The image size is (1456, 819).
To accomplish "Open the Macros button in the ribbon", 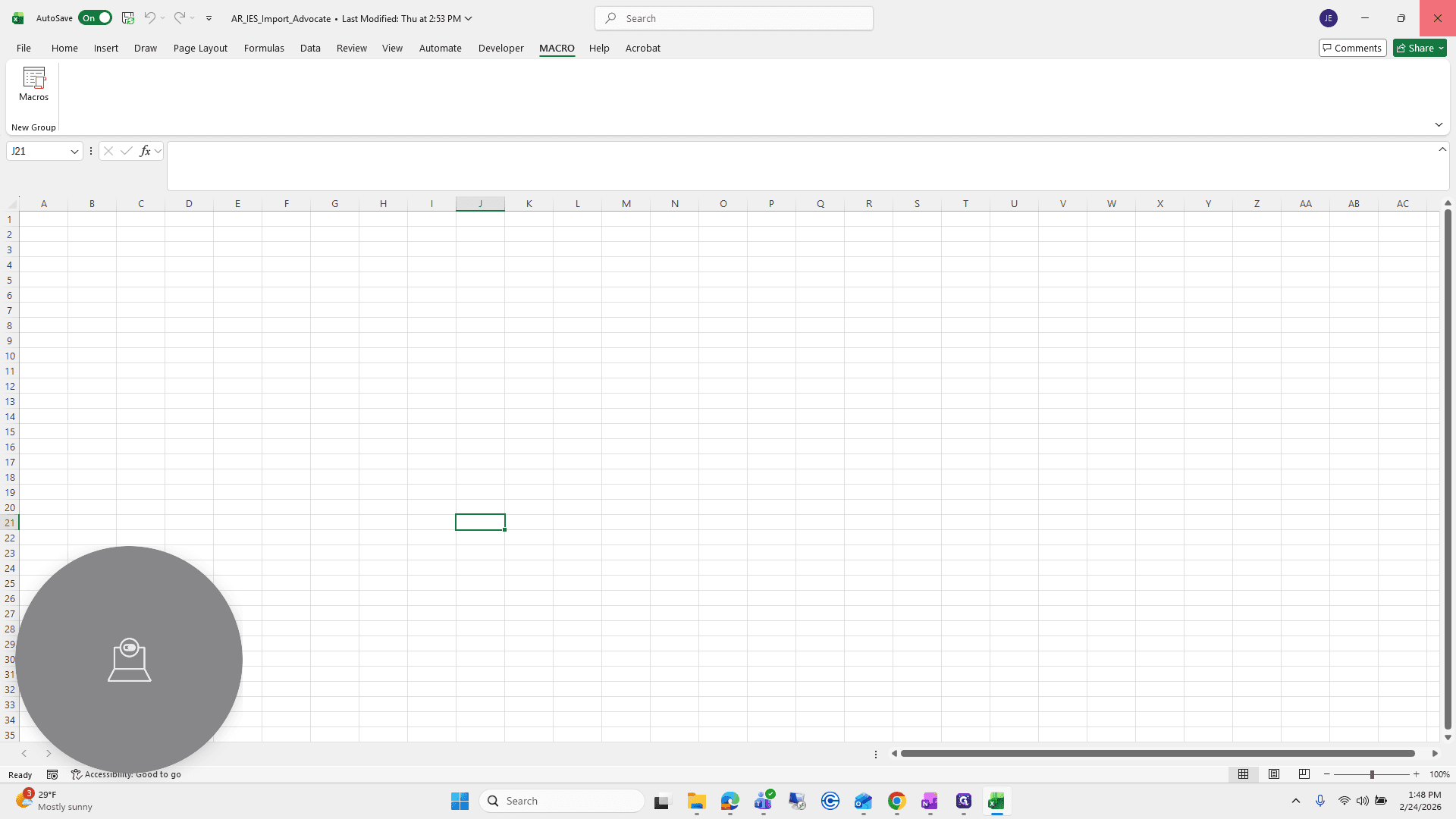I will click(x=33, y=84).
